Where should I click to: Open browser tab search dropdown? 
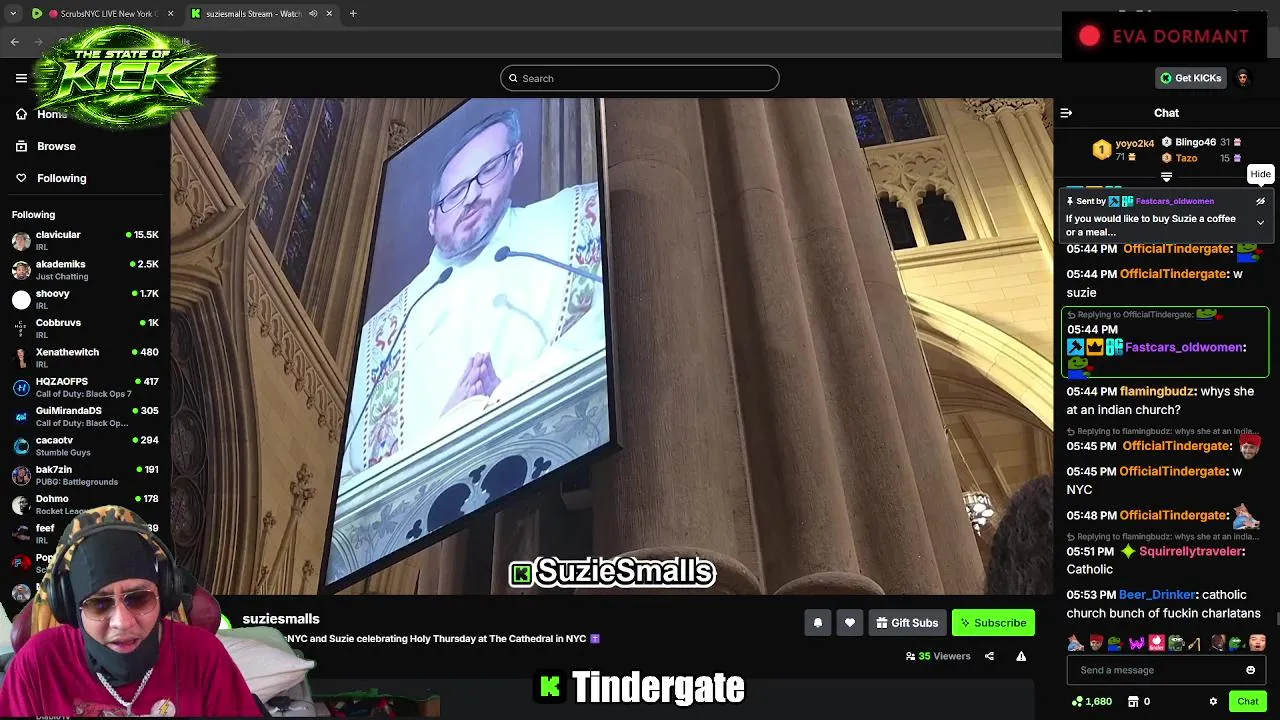click(13, 14)
